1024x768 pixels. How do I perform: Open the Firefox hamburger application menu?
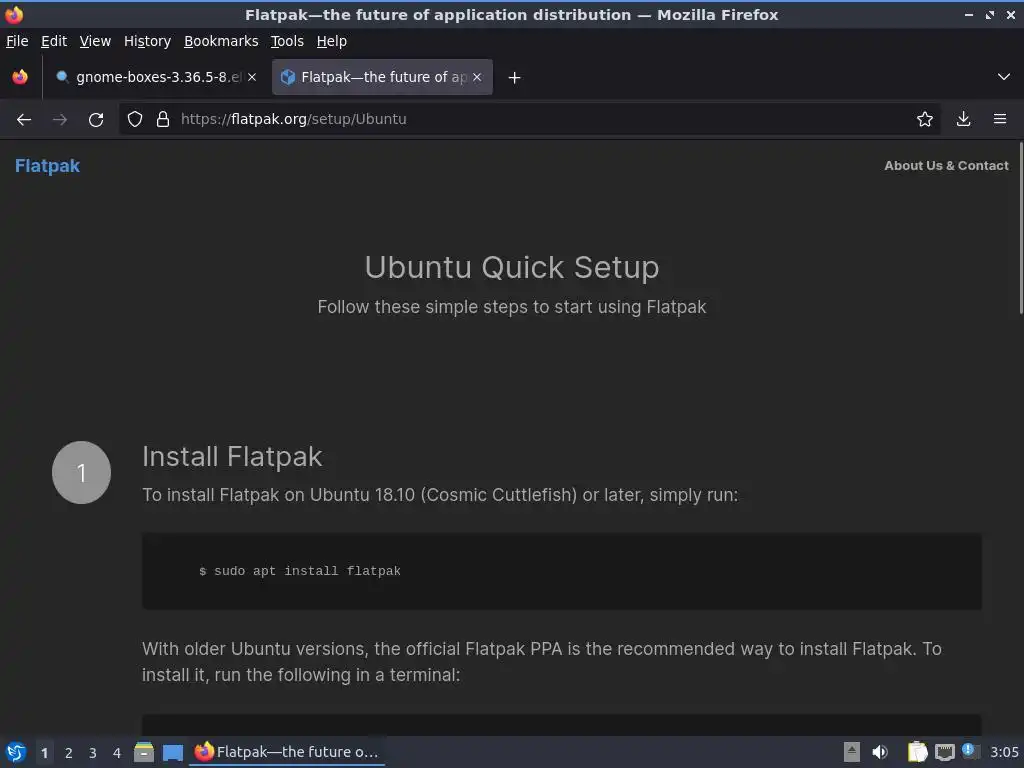click(999, 119)
